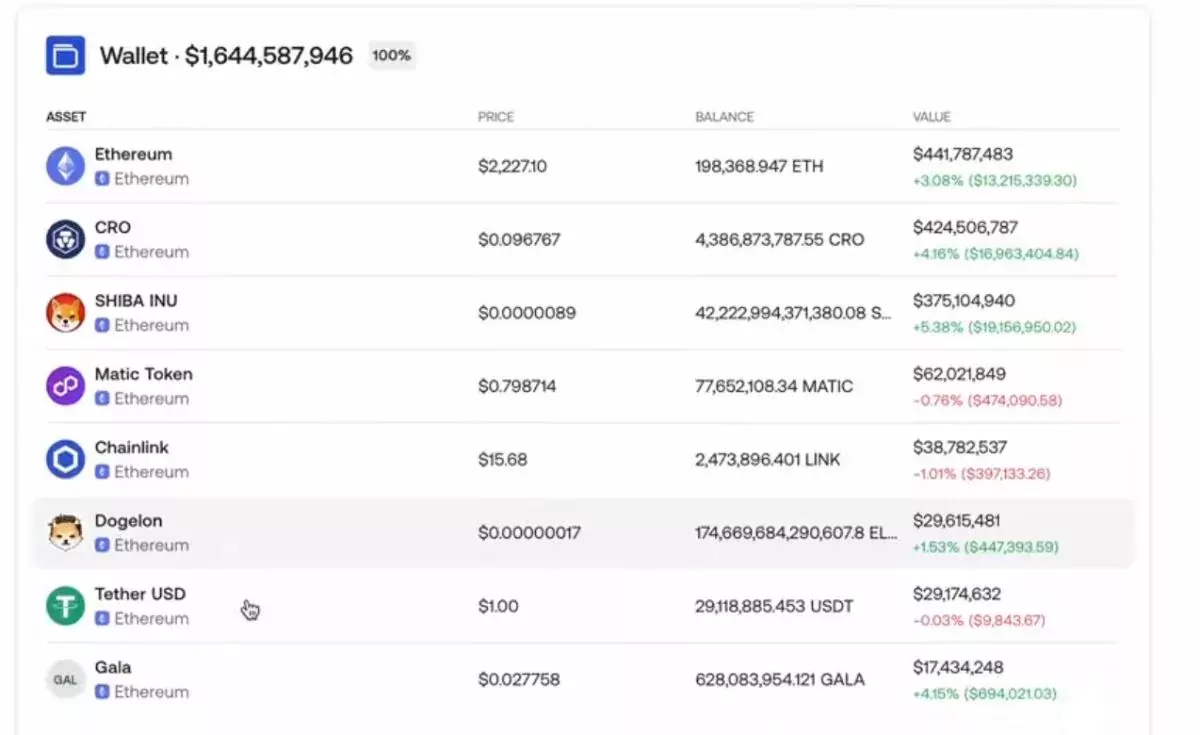This screenshot has height=735, width=1200.
Task: Click the balance 4,386,873,787.55 CRO
Action: (x=780, y=240)
